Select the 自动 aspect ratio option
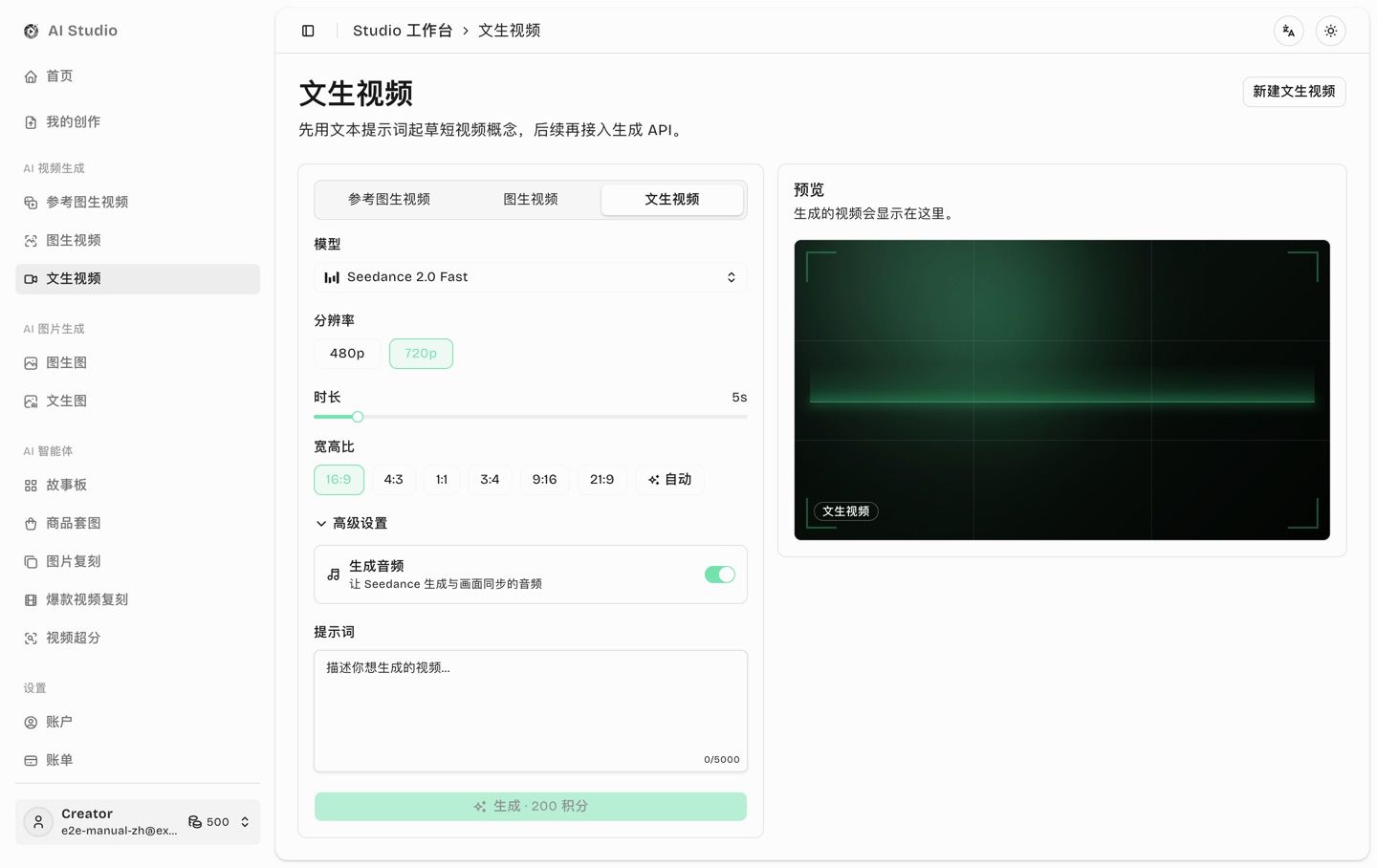The height and width of the screenshot is (868, 1377). pyautogui.click(x=669, y=480)
